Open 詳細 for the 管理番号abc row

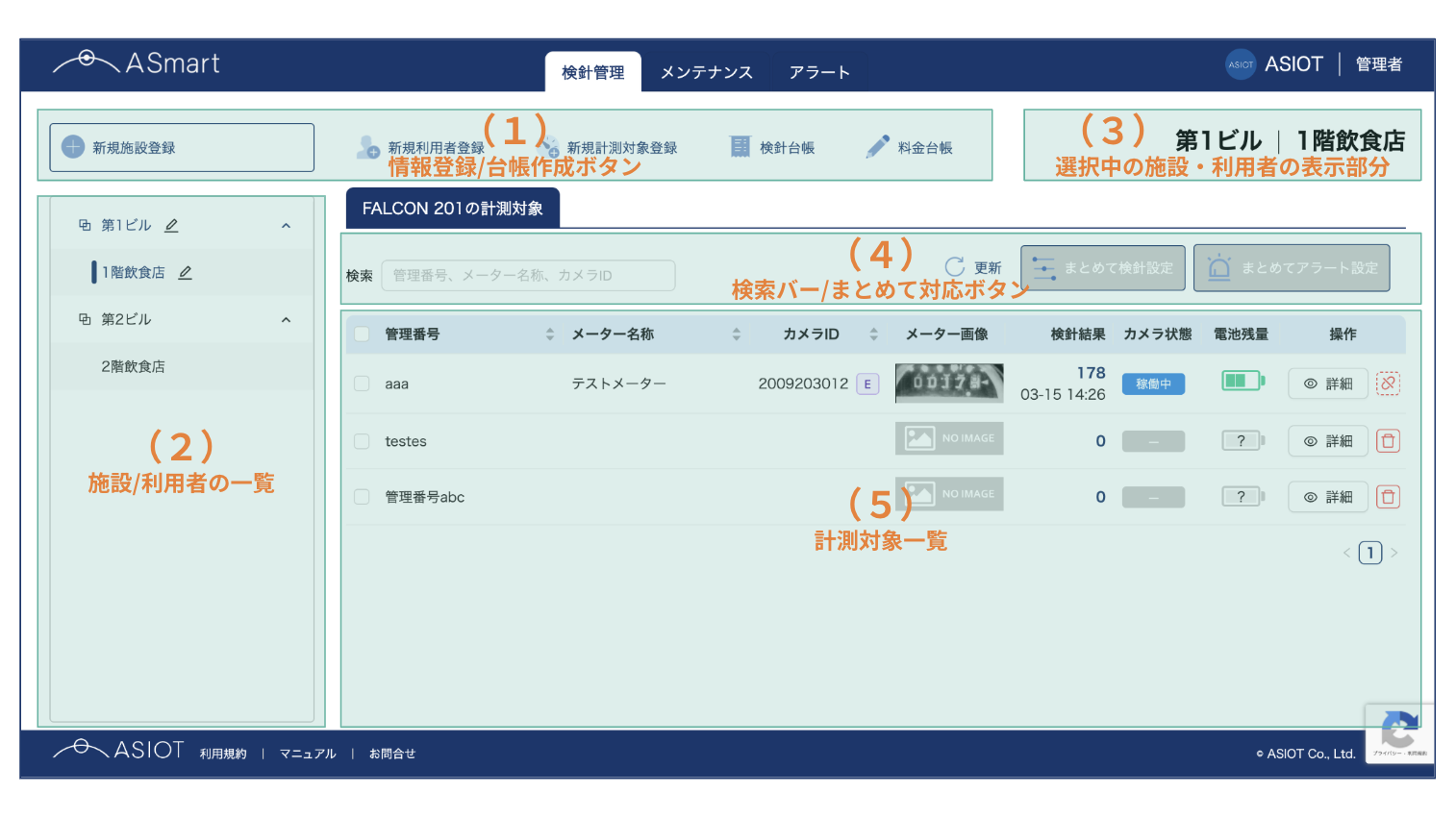click(1328, 497)
